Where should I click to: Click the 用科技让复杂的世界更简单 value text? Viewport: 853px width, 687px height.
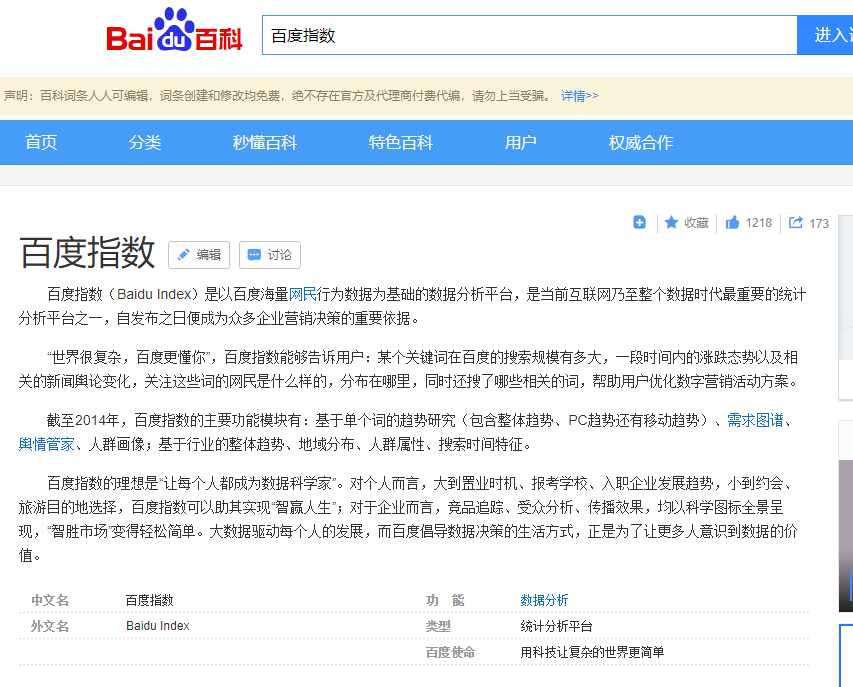pyautogui.click(x=592, y=652)
